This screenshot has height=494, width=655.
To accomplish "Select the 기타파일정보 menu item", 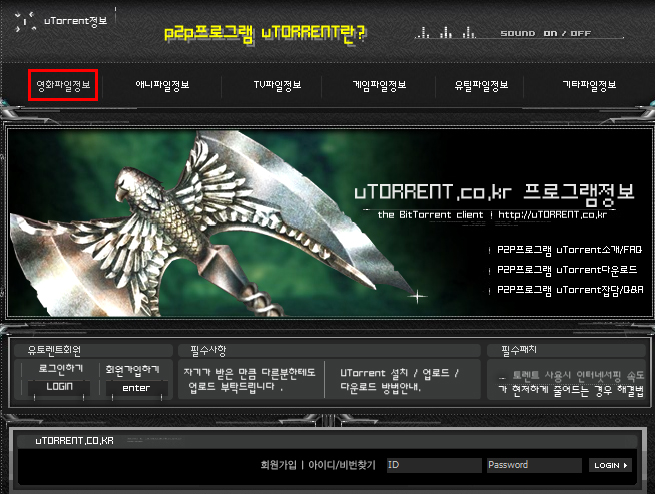I will 589,85.
